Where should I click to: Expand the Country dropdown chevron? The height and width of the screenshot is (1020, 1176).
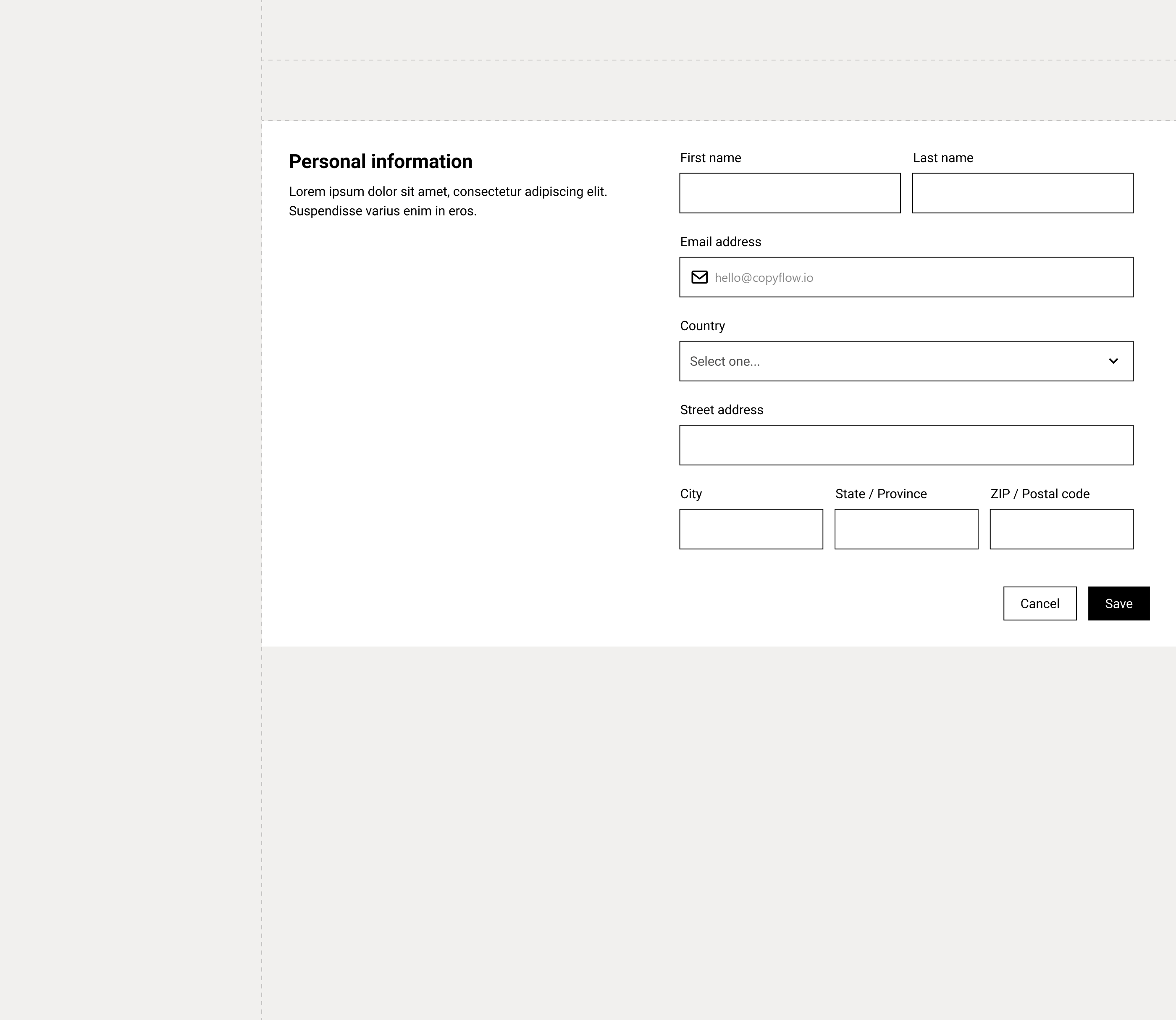pyautogui.click(x=1113, y=361)
